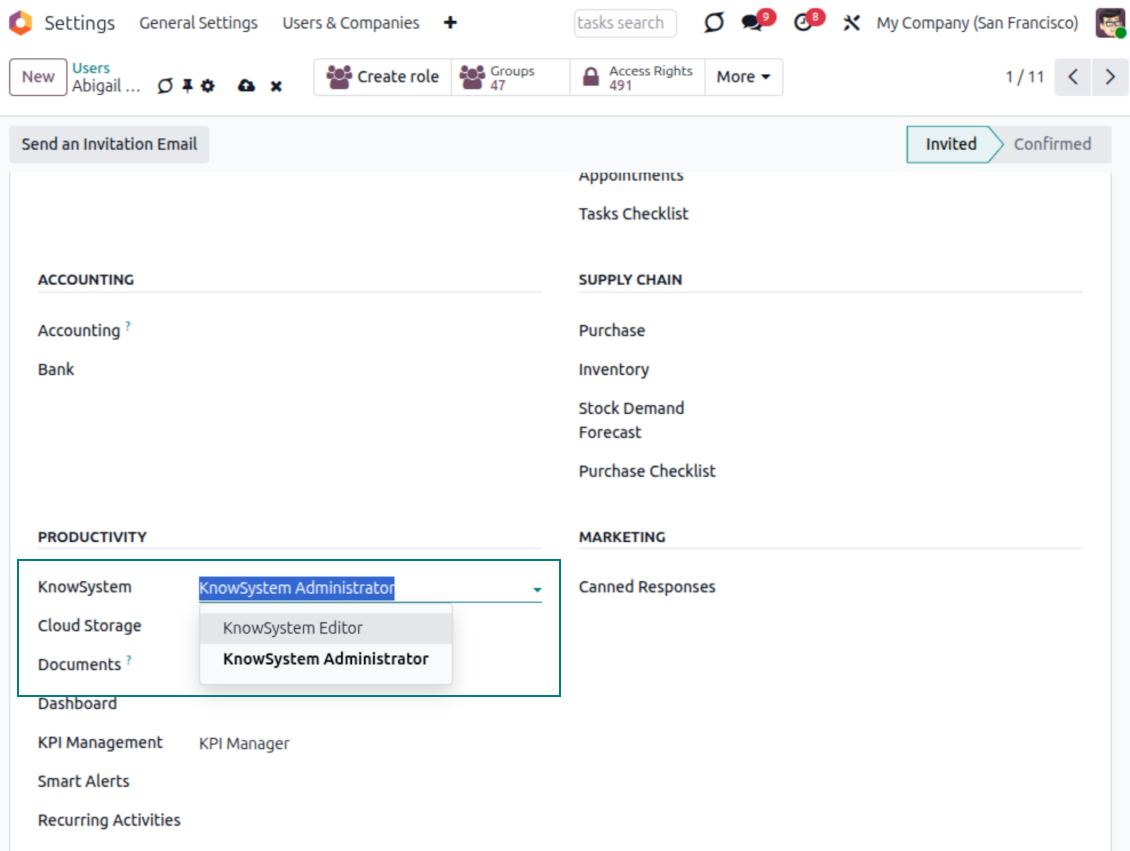
Task: Click the pin icon next to the record name
Action: click(187, 86)
